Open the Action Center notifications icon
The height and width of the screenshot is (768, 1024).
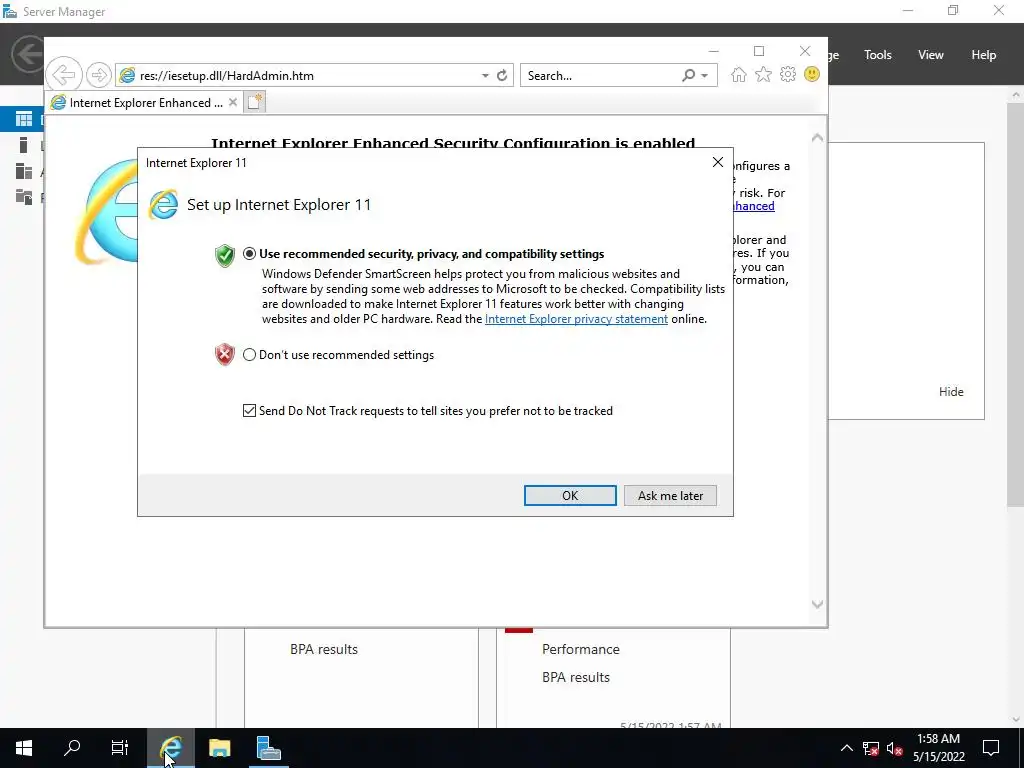click(991, 748)
